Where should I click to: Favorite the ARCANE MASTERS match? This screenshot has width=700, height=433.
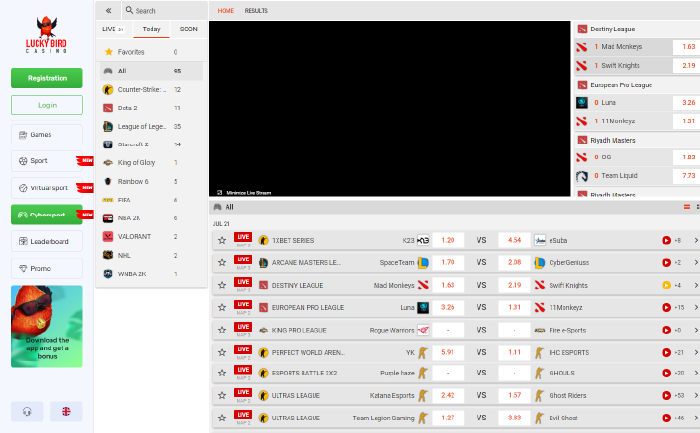tap(222, 262)
